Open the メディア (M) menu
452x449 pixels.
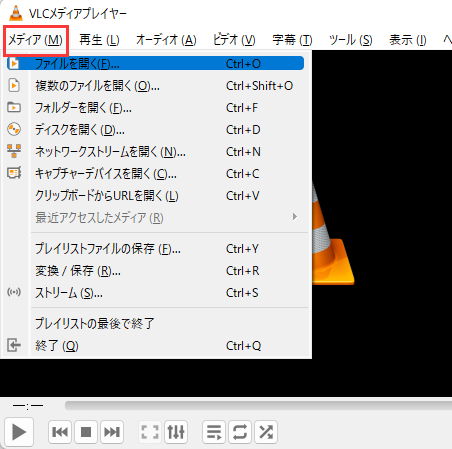click(x=35, y=41)
